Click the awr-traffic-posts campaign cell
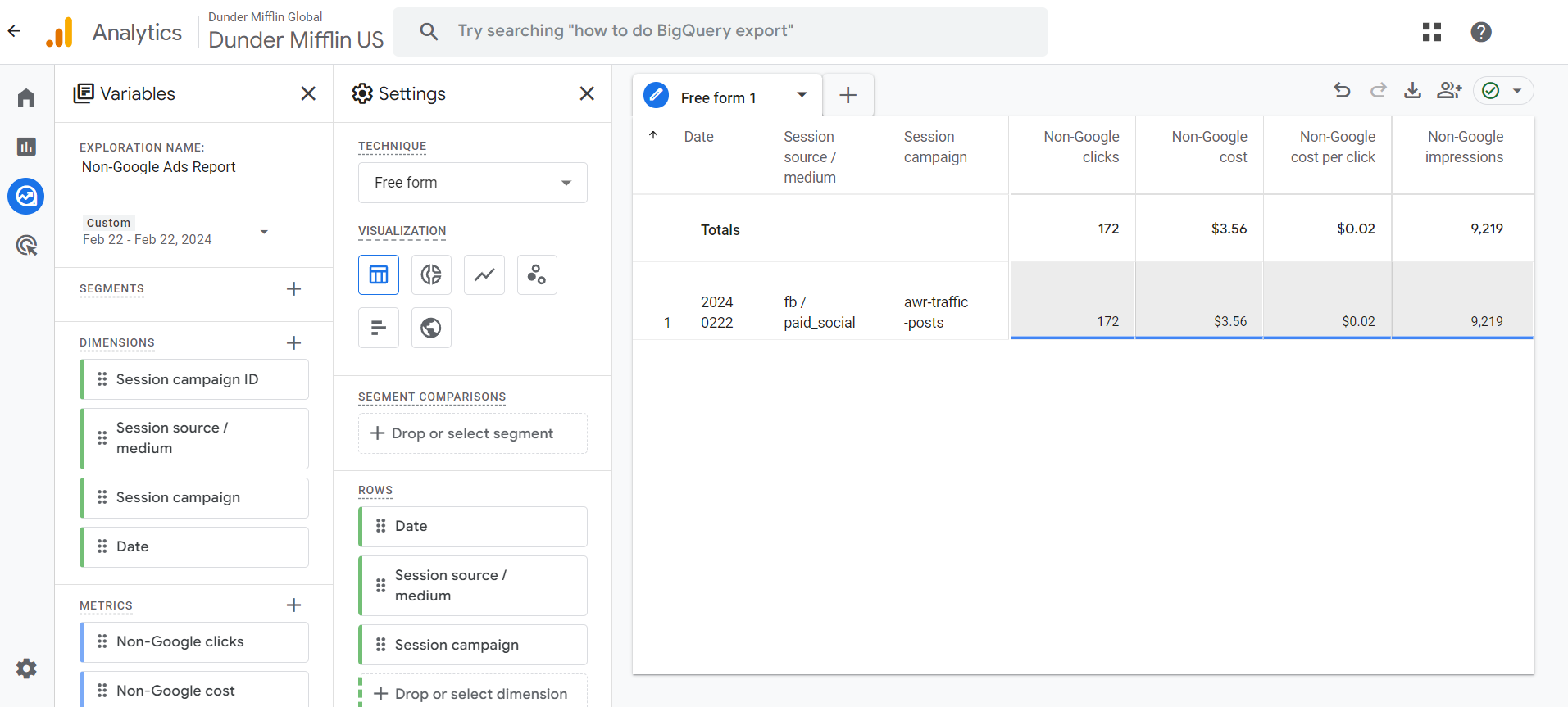The height and width of the screenshot is (707, 1568). (935, 312)
